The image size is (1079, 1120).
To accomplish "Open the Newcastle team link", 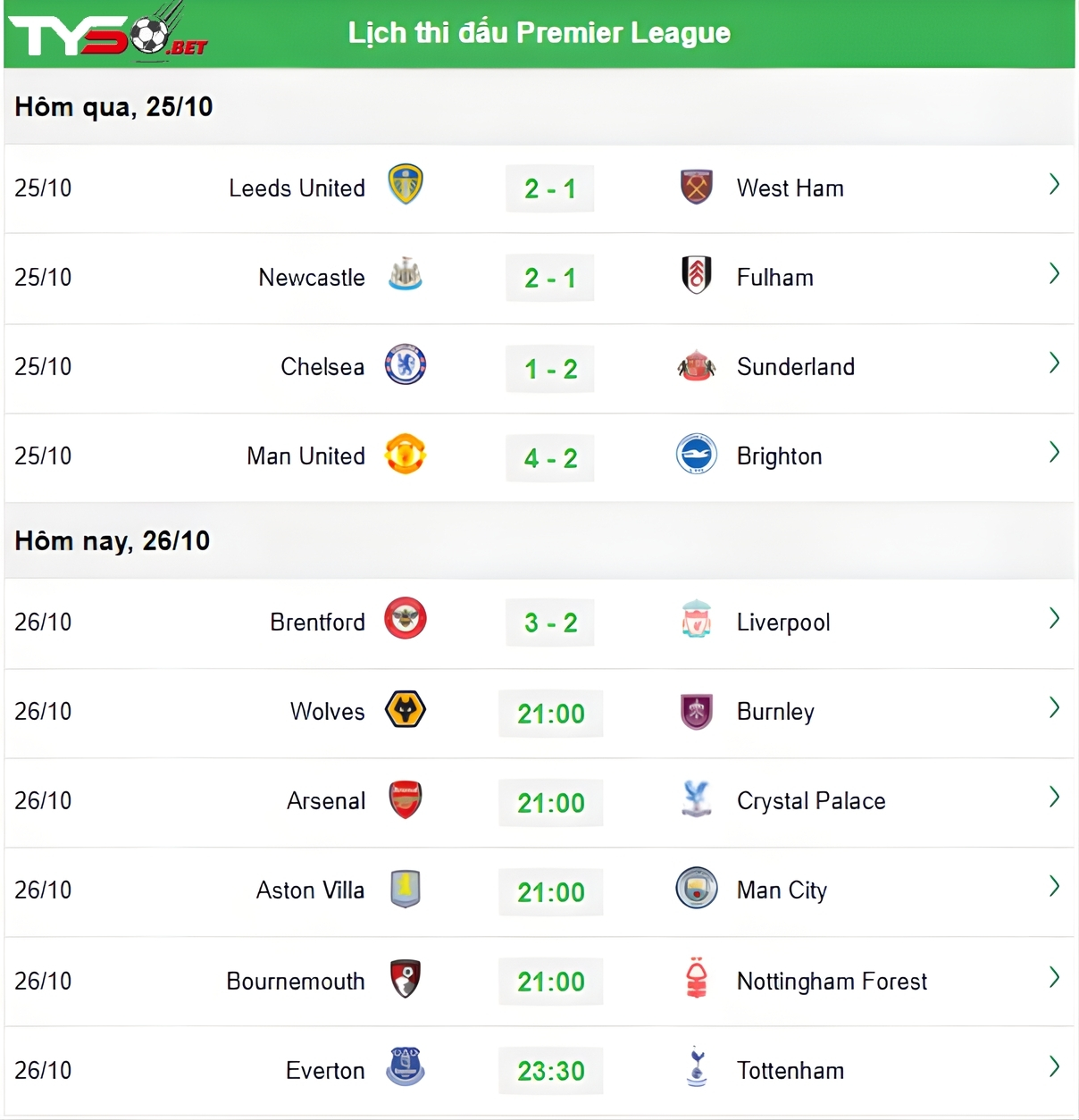I will click(312, 278).
